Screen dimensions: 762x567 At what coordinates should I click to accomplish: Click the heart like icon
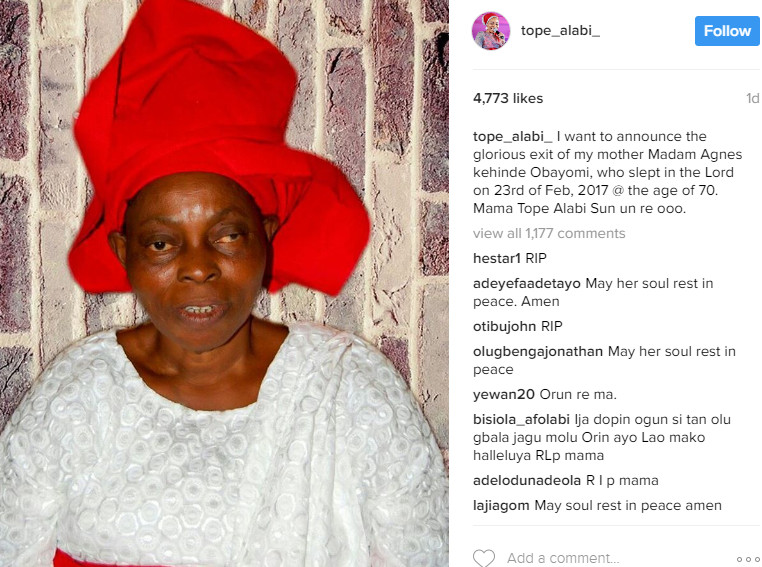tap(484, 558)
